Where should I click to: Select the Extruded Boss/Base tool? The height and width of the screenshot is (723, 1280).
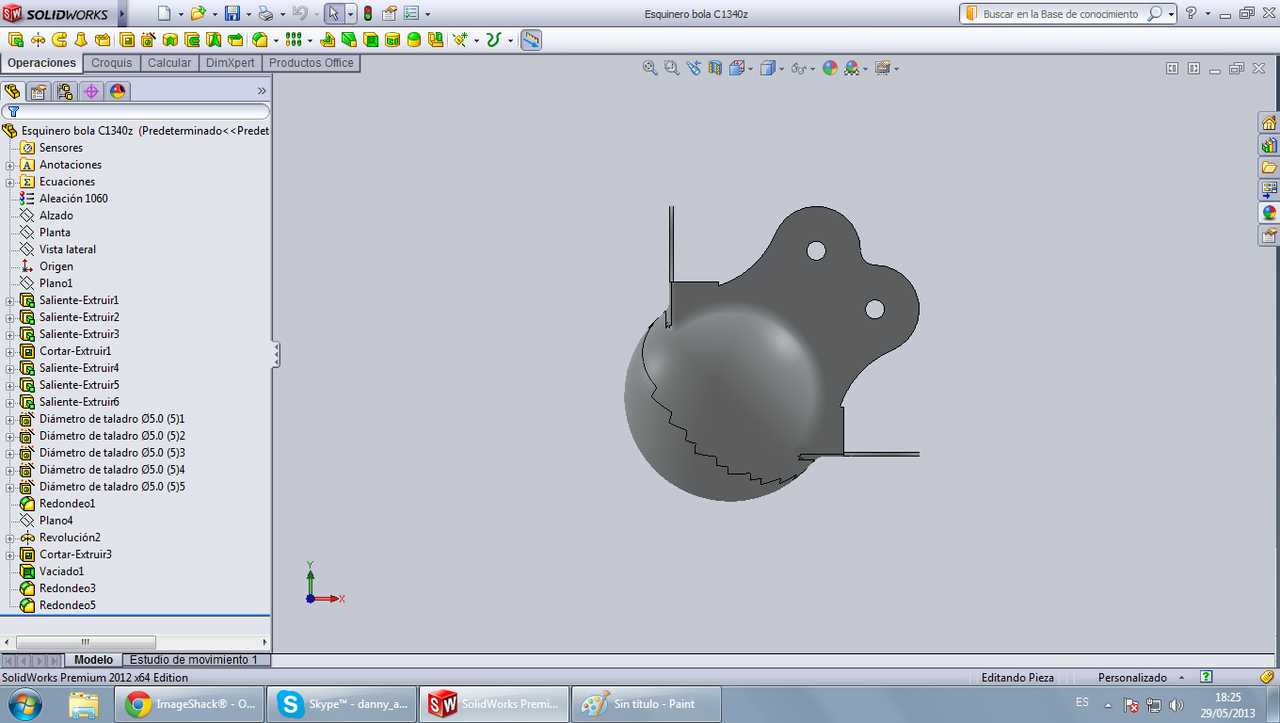[x=15, y=40]
